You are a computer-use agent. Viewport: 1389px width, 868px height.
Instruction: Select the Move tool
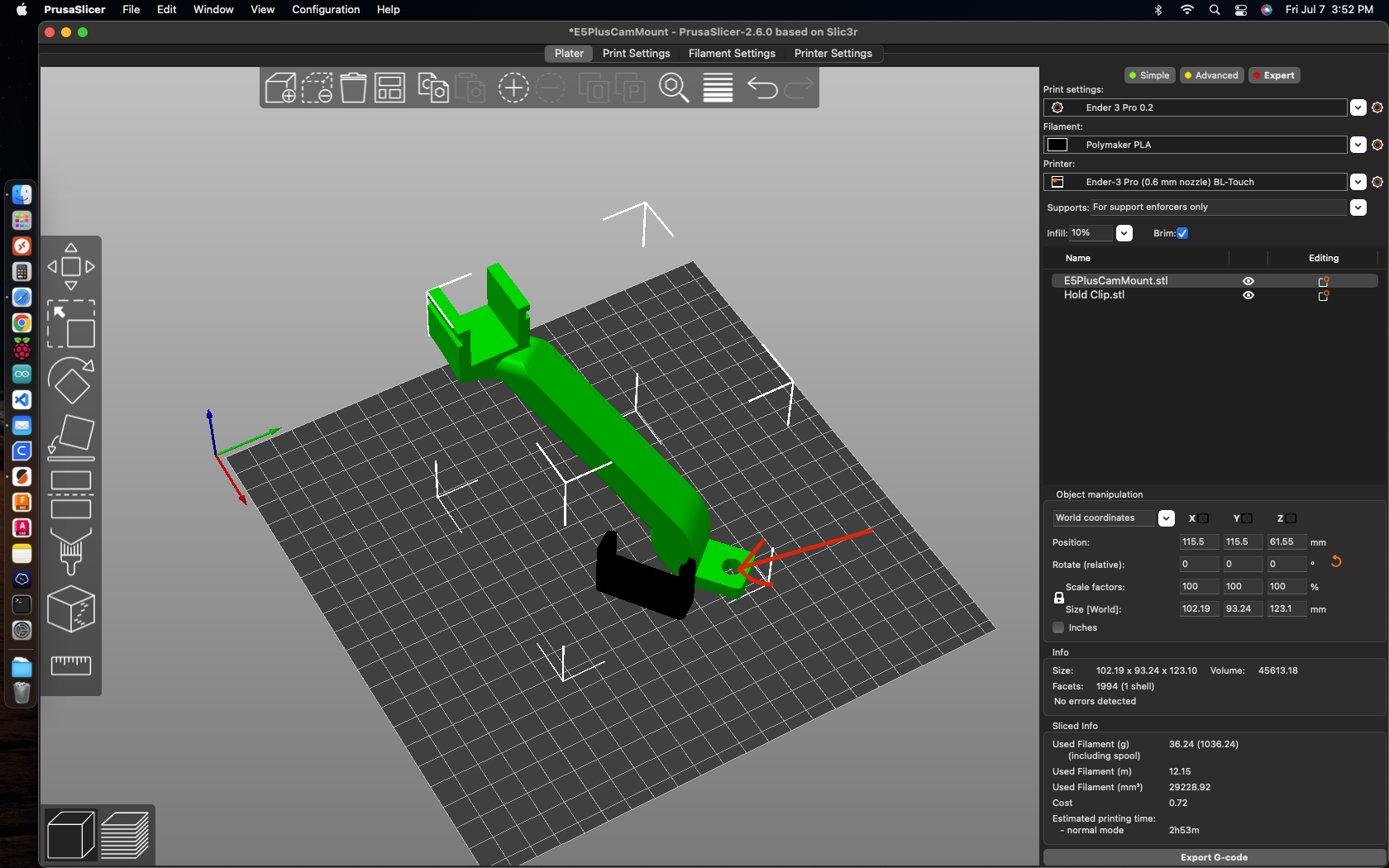(71, 266)
